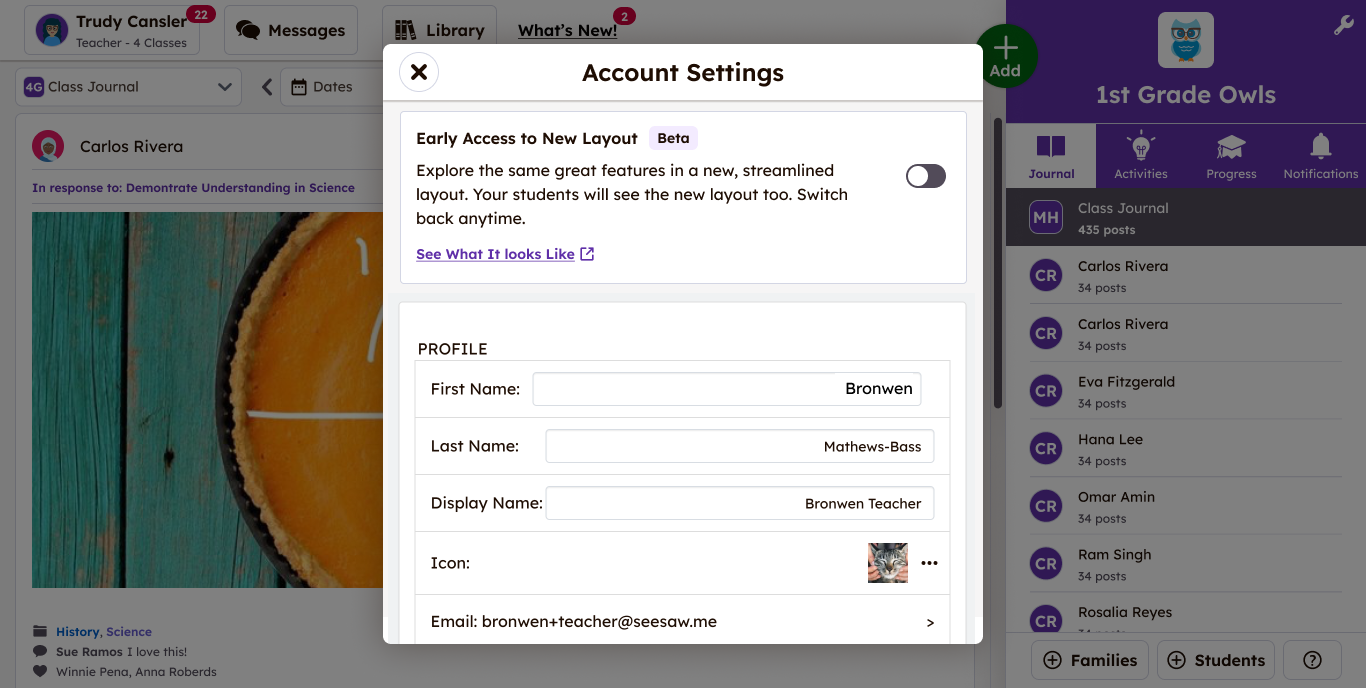Open the icon options three-dot menu

click(929, 563)
